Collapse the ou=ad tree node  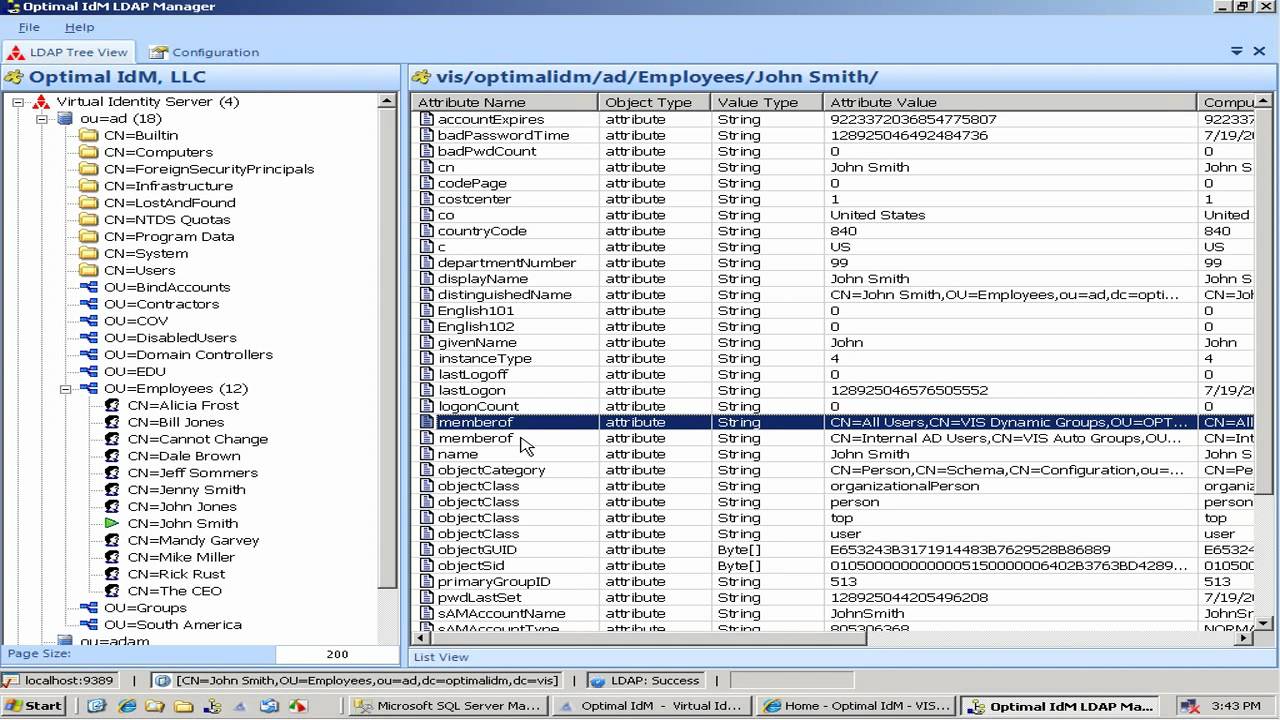point(42,119)
